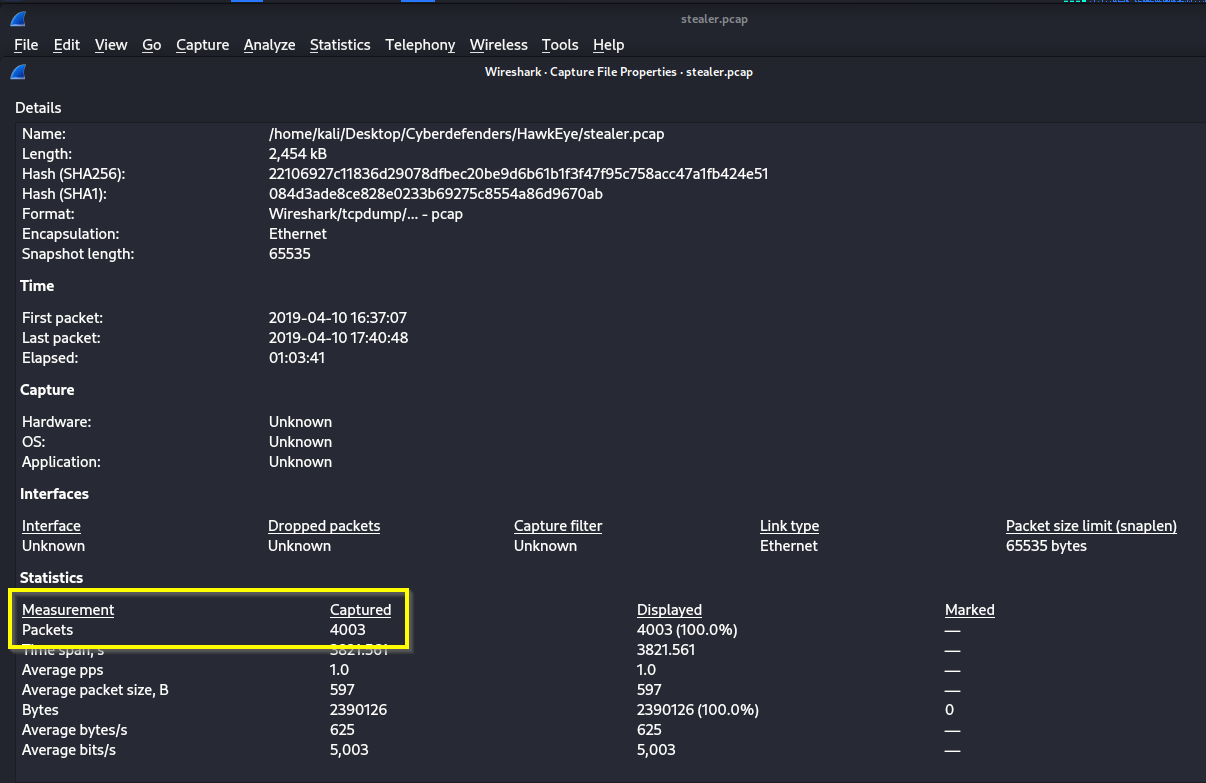Click the SHA256 hash value text
The image size is (1206, 783).
tap(518, 174)
